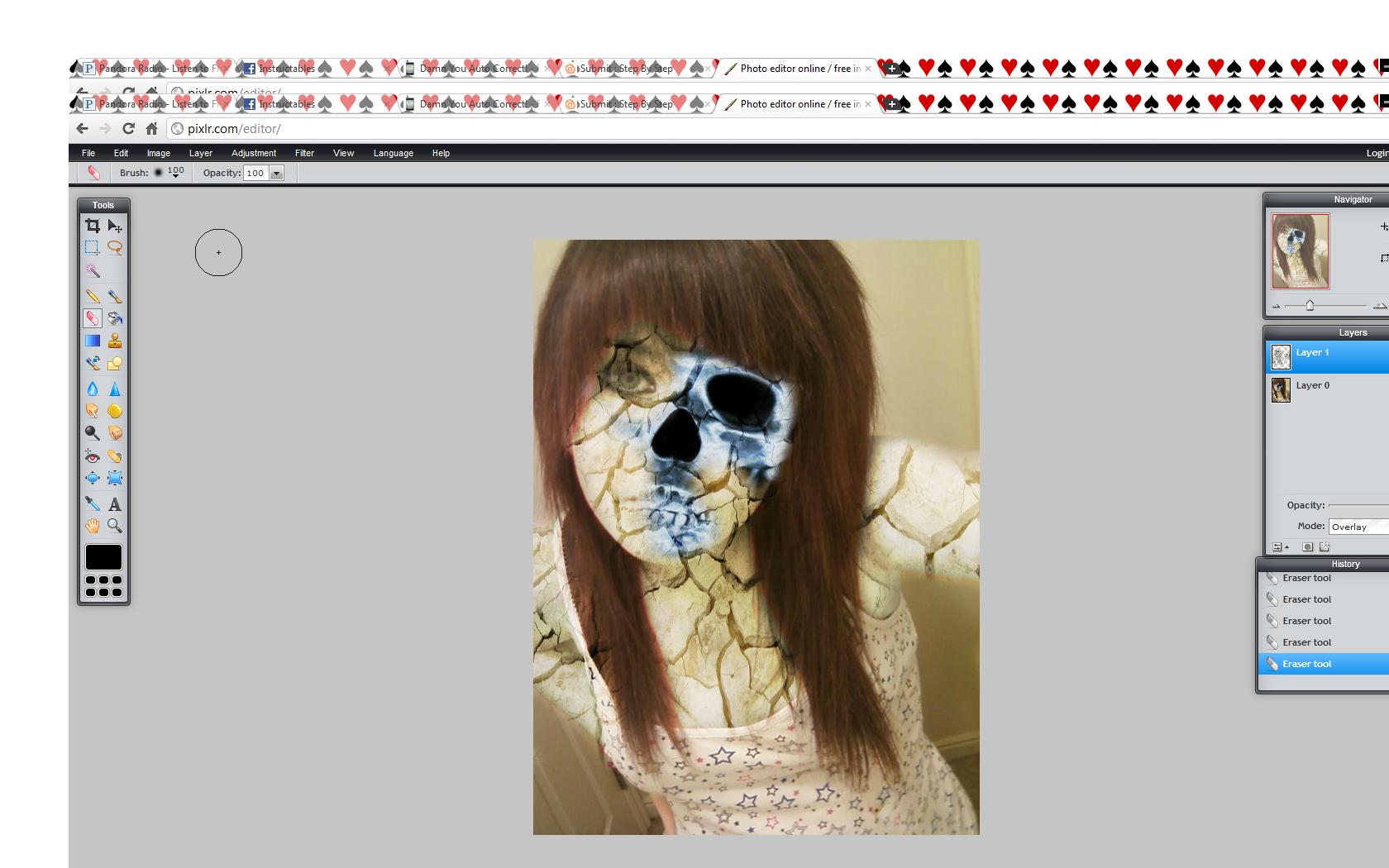
Task: Select the Red Eye Reduction tool
Action: [x=93, y=456]
